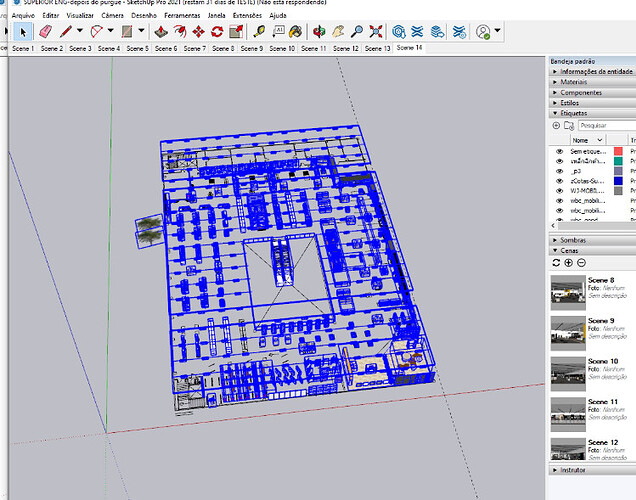Open the Arc tool dropdown arrow
The image size is (636, 500).
(x=110, y=31)
